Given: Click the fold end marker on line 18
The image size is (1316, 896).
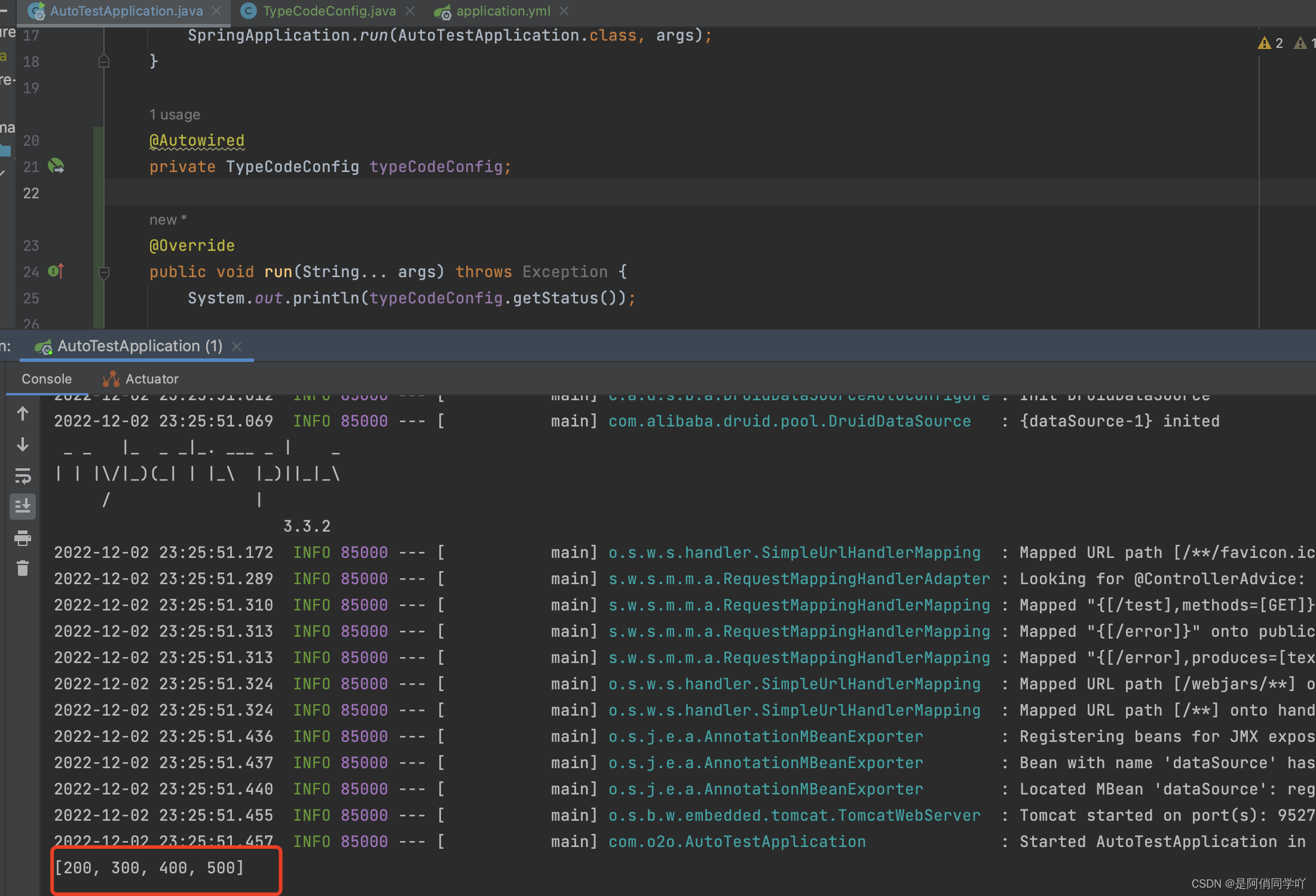Looking at the screenshot, I should [x=104, y=61].
